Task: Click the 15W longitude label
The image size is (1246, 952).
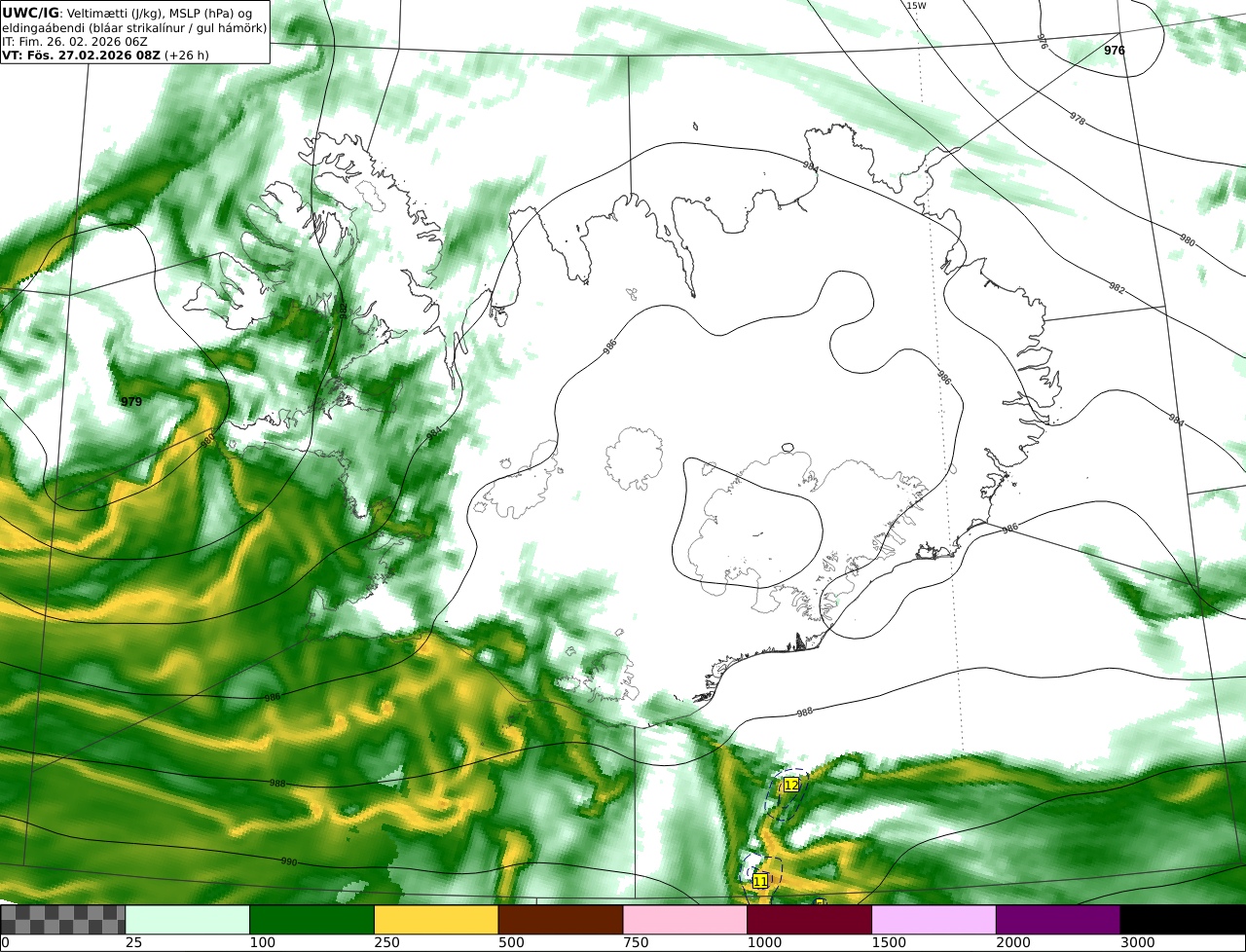Action: pos(916,6)
